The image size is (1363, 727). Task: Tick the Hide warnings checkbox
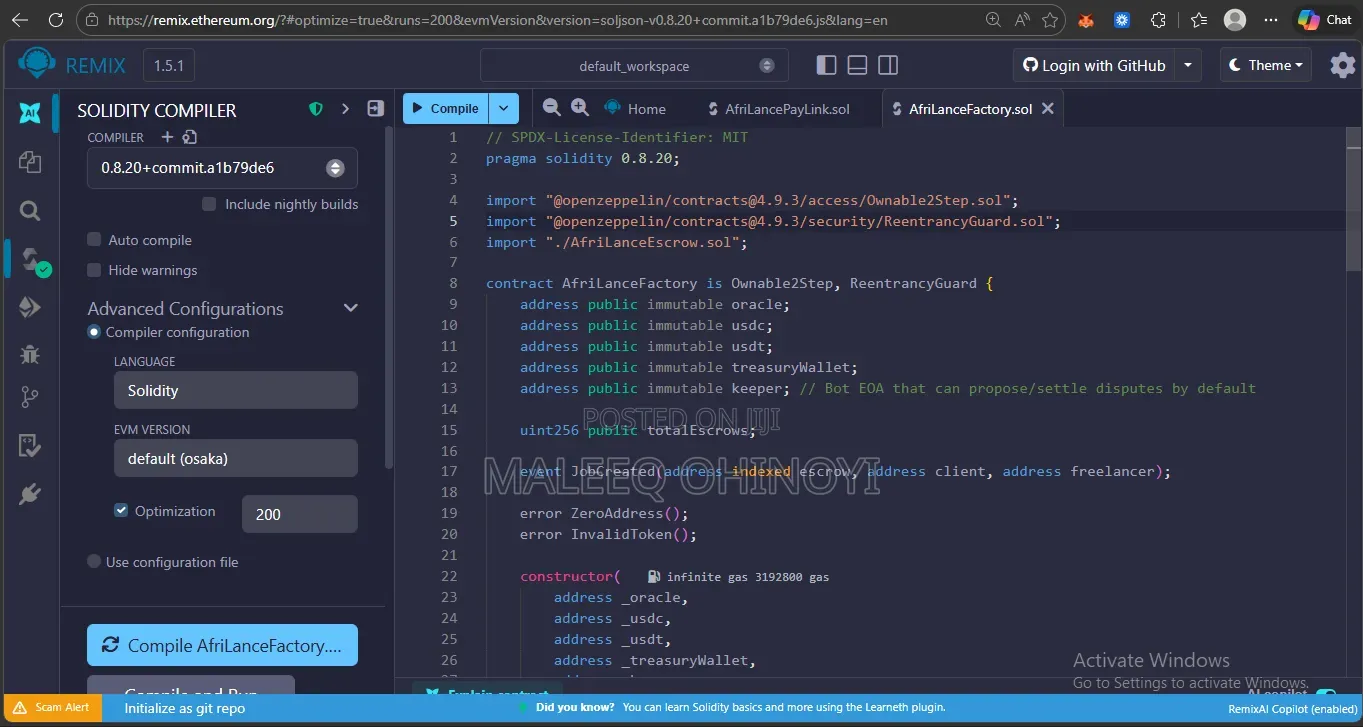click(x=94, y=270)
